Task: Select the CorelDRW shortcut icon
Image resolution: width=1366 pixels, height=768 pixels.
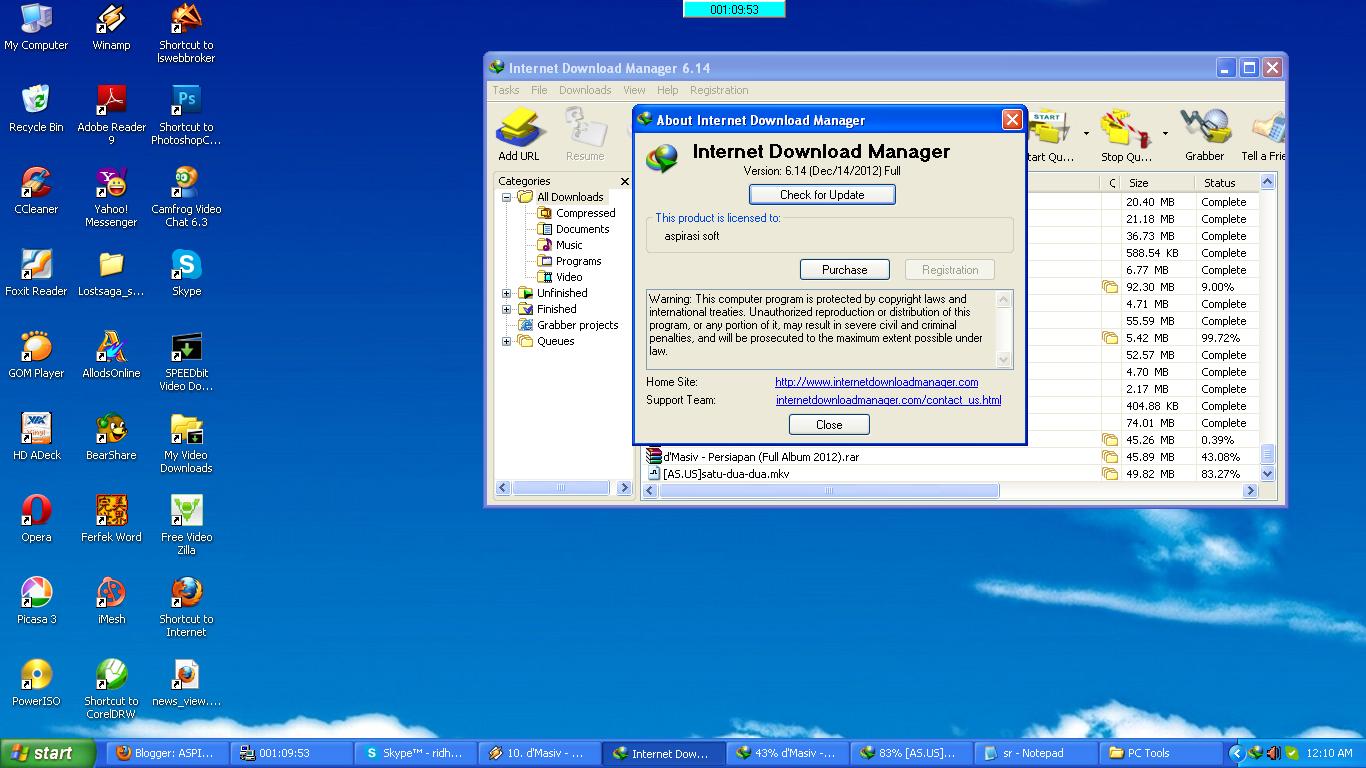Action: tap(111, 690)
